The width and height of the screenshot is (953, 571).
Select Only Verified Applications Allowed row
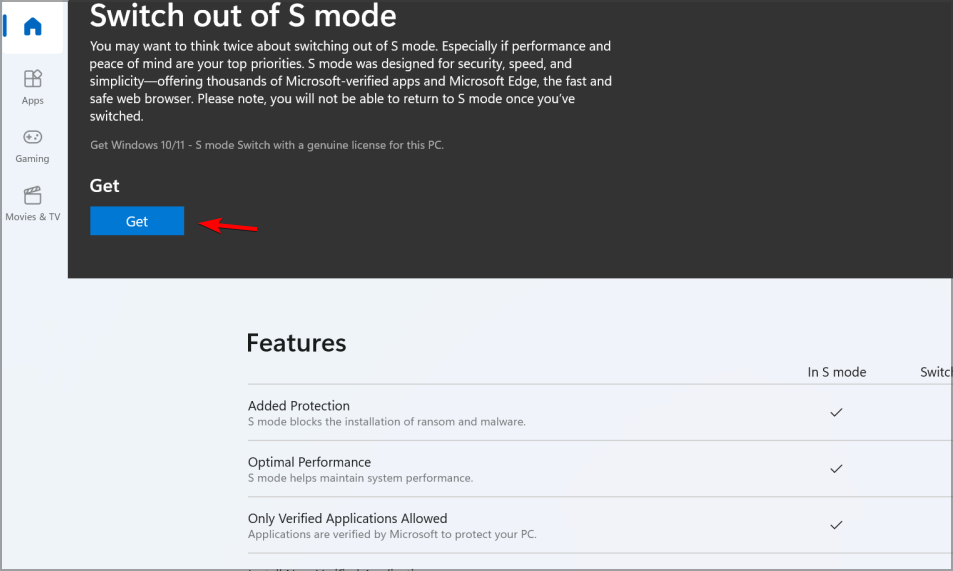(x=347, y=518)
